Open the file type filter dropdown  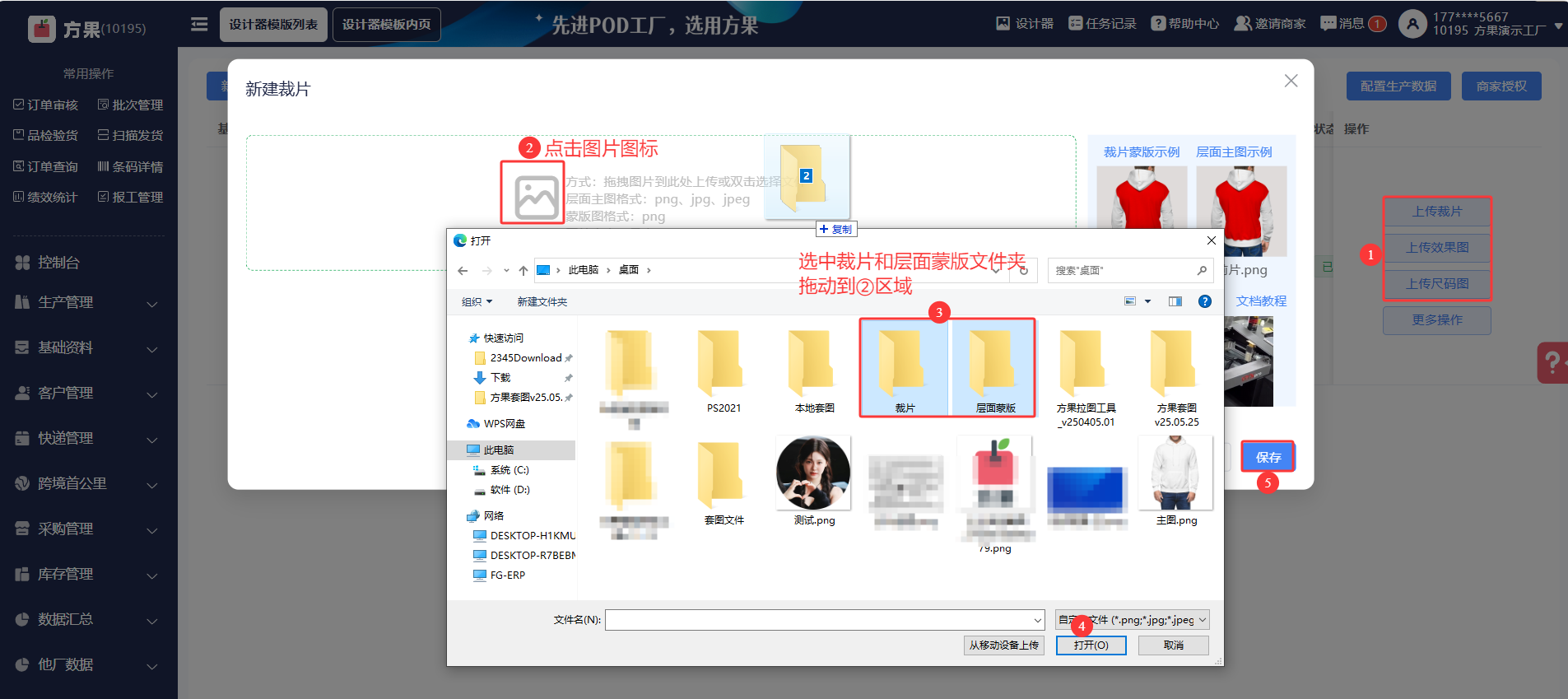(1133, 620)
